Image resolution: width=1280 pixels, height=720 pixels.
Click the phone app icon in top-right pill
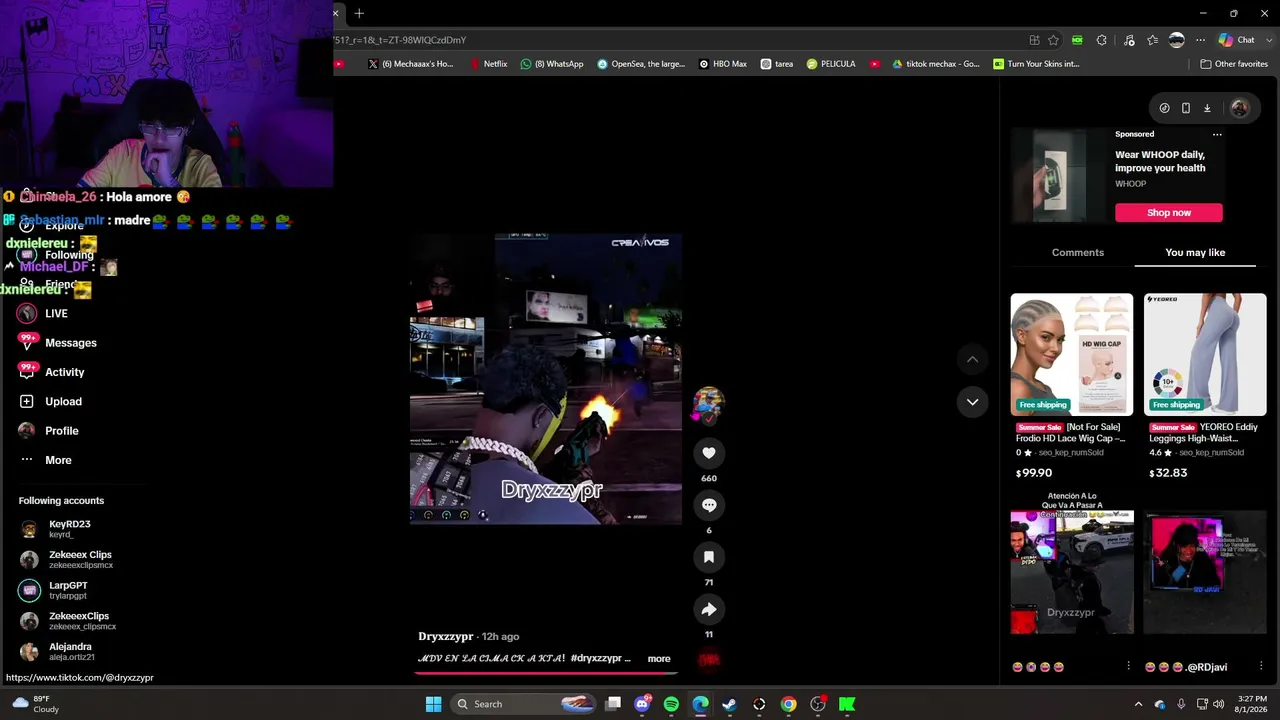[1186, 108]
